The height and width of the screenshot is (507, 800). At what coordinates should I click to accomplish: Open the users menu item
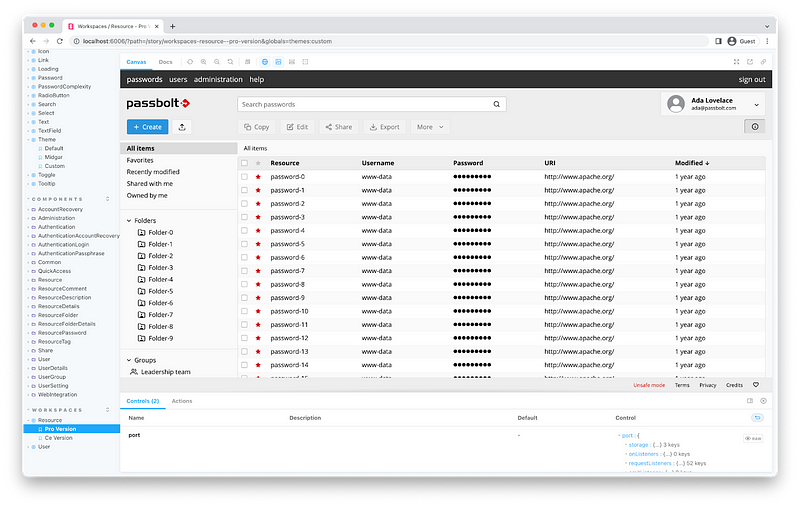tap(178, 79)
